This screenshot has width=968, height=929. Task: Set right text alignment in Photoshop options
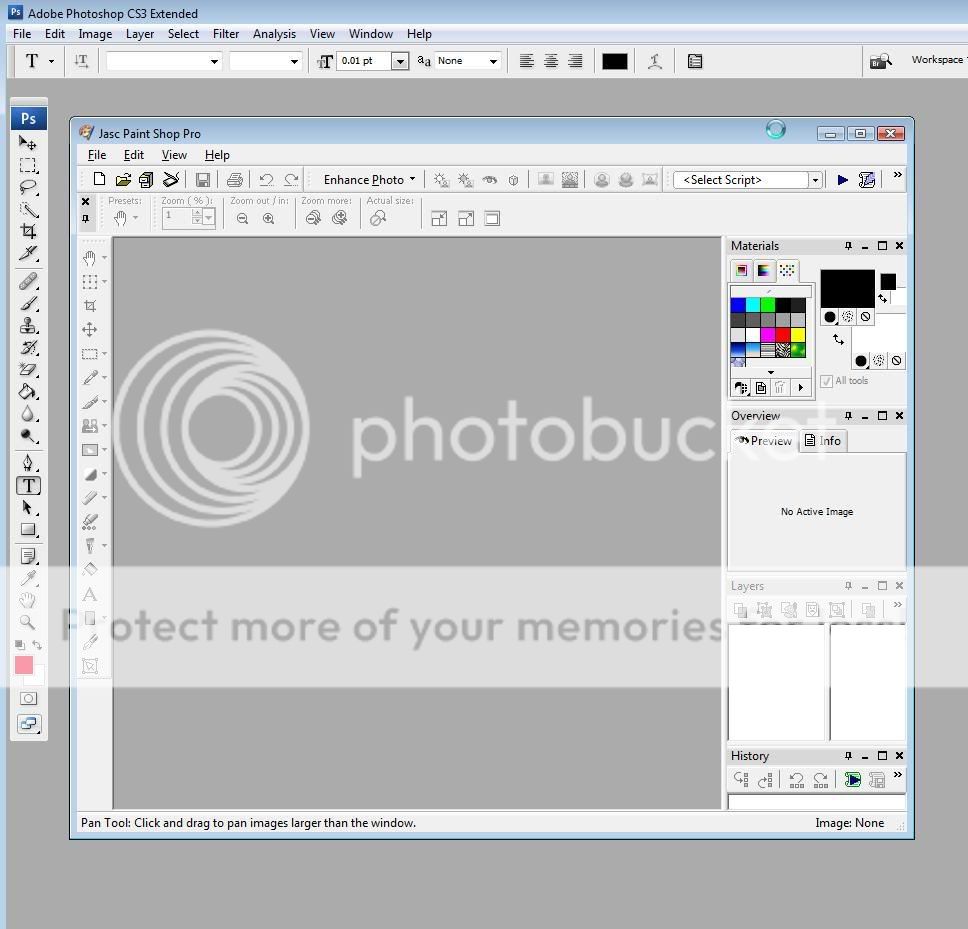point(575,60)
